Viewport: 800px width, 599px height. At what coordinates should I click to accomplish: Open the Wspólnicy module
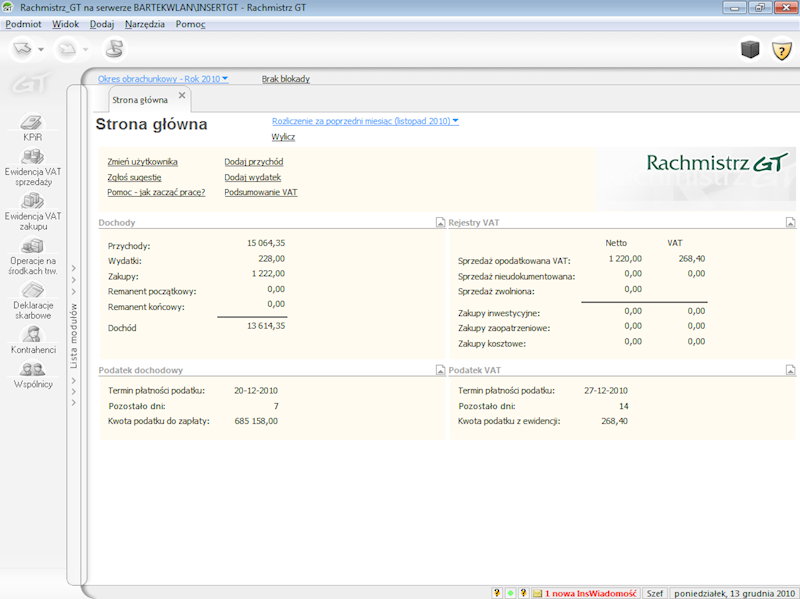(x=34, y=368)
